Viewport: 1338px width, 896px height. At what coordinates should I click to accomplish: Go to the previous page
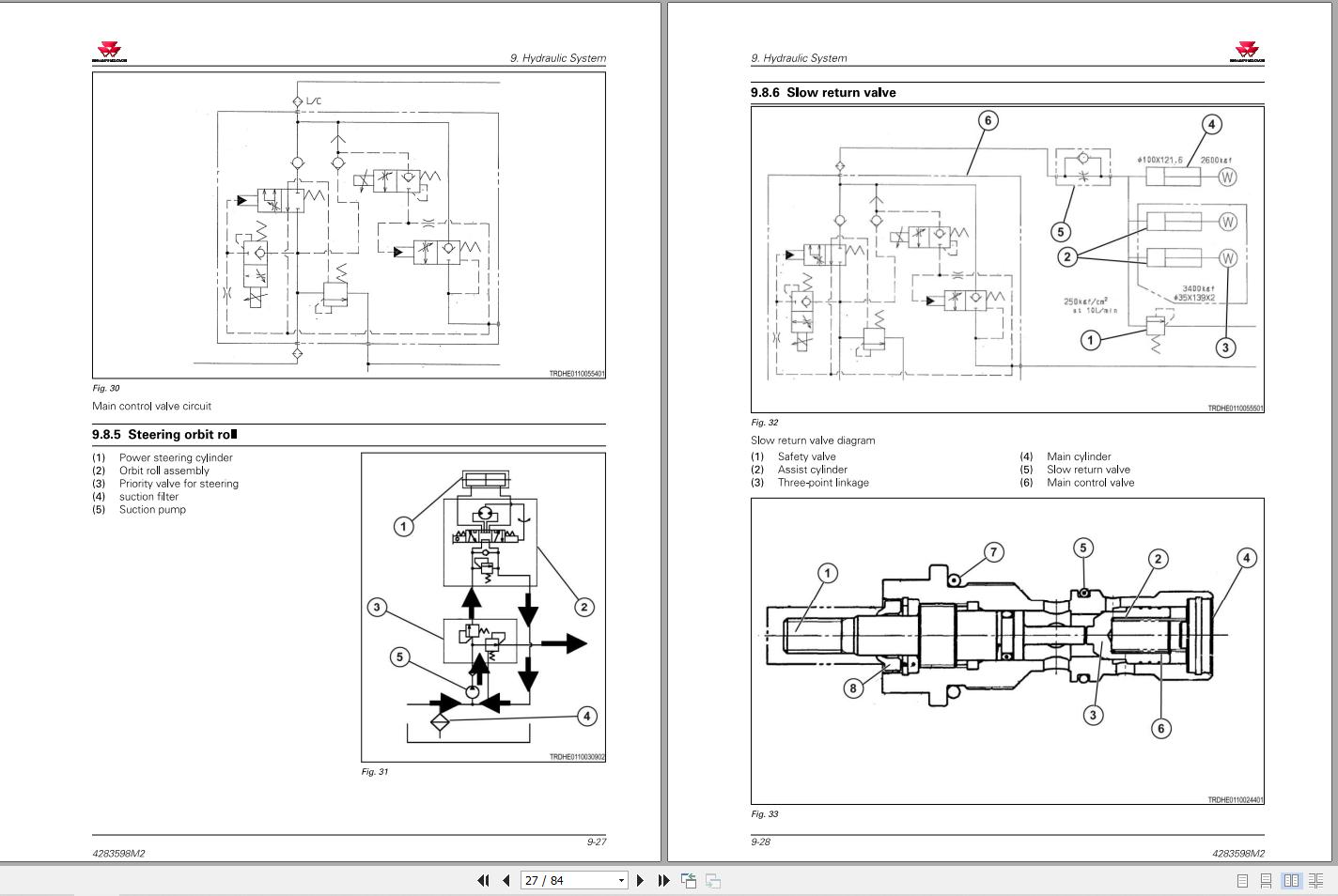point(506,880)
